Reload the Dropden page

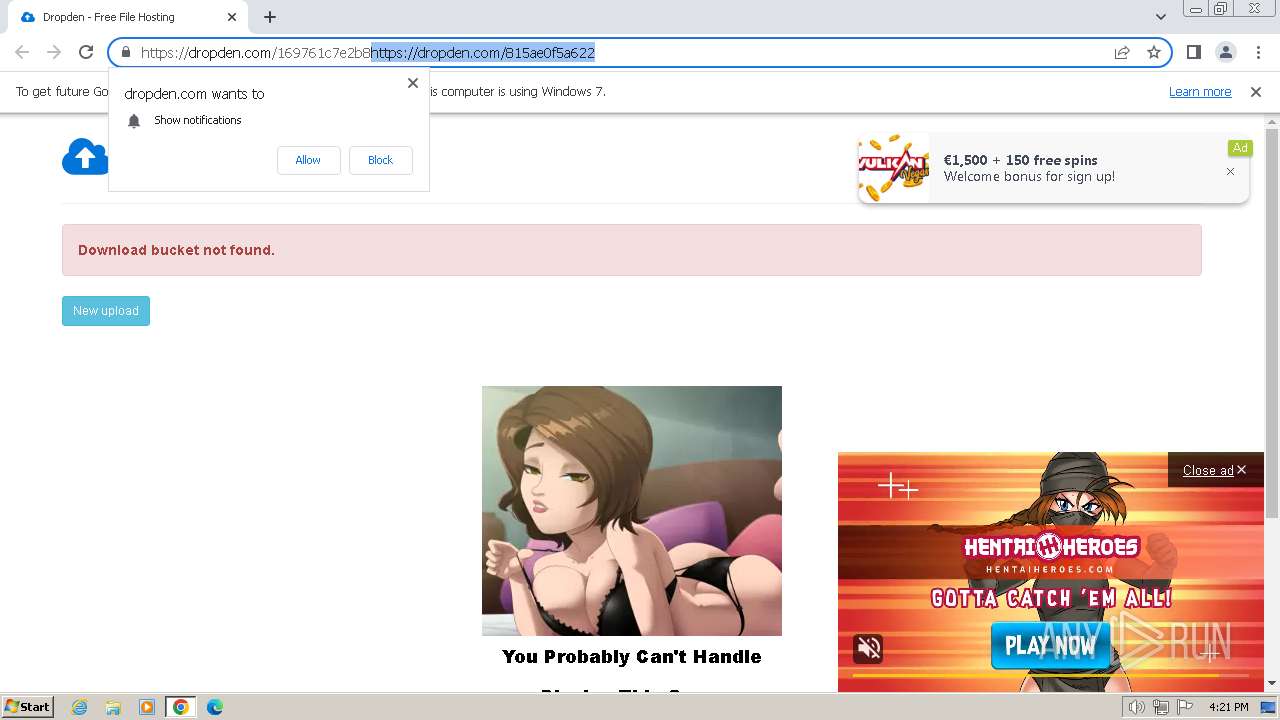pyautogui.click(x=86, y=52)
